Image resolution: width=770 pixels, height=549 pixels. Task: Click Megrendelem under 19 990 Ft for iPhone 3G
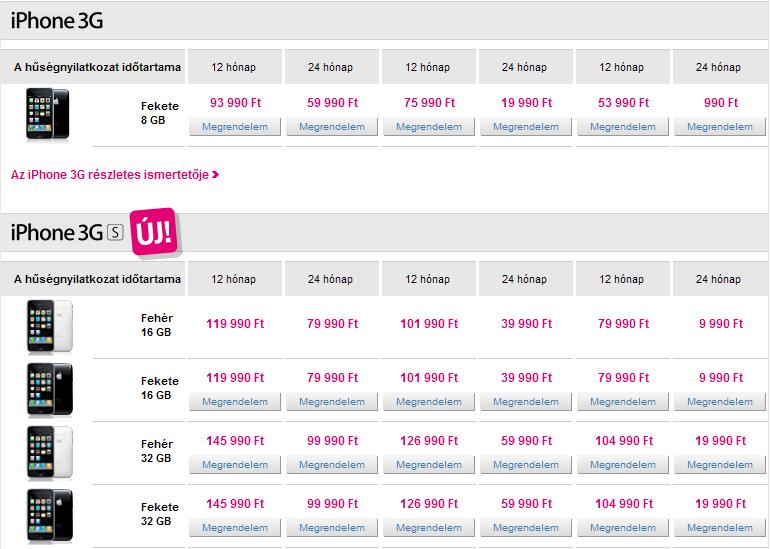coord(526,127)
